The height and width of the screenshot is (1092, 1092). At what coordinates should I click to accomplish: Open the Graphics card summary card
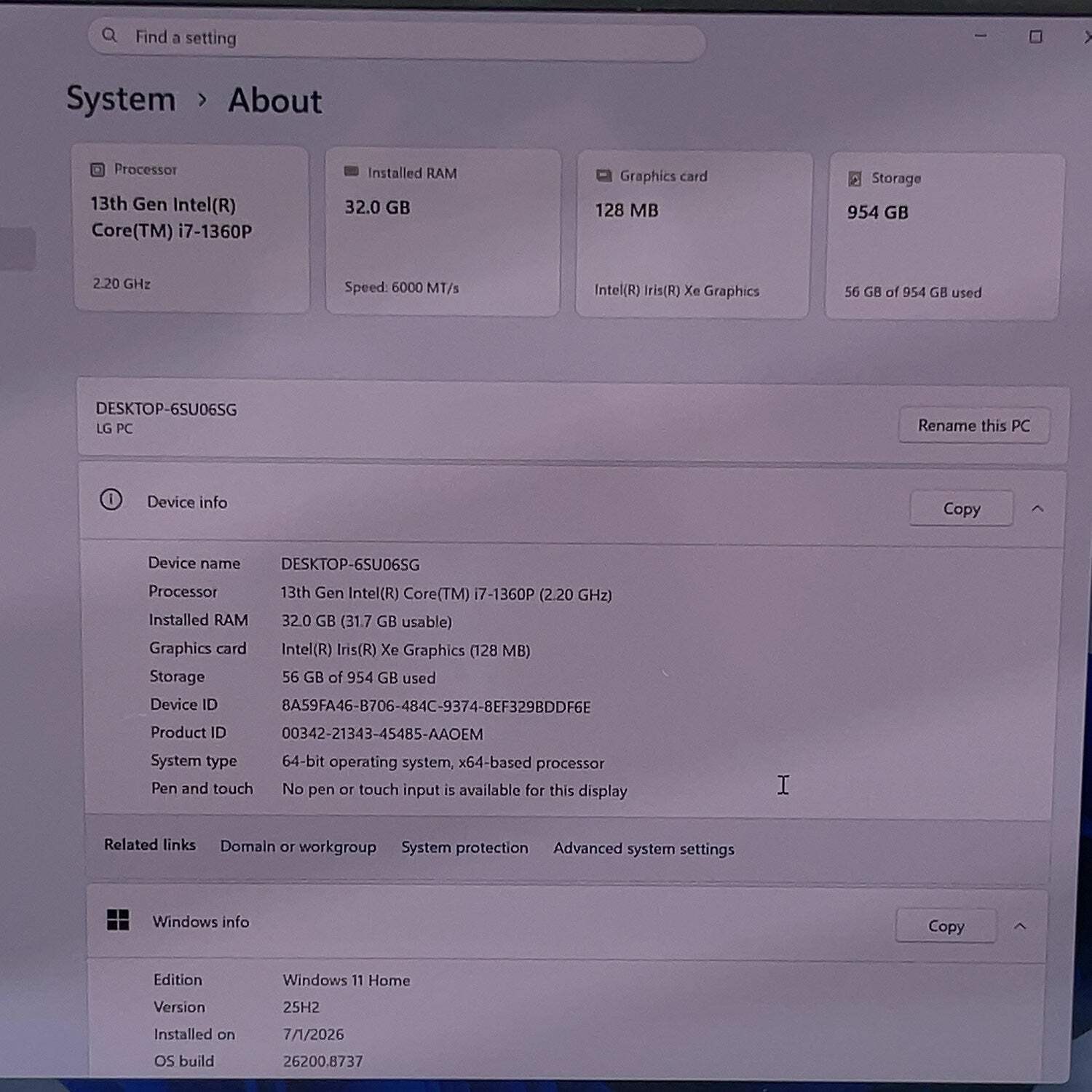tap(693, 234)
